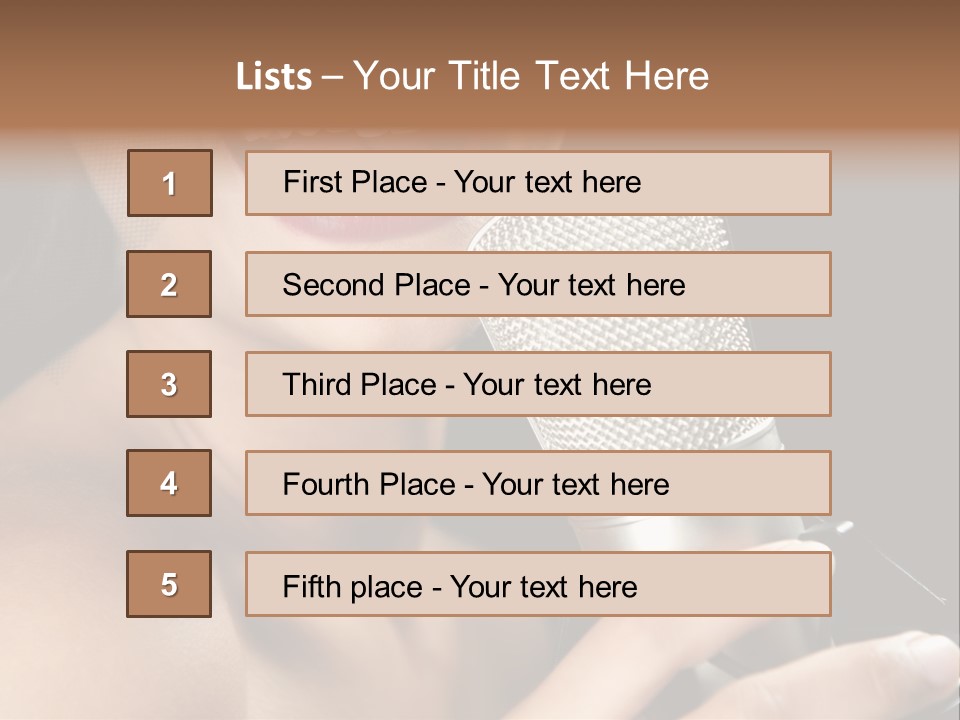The width and height of the screenshot is (960, 720).
Task: Select the First Place text bar
Action: click(538, 183)
